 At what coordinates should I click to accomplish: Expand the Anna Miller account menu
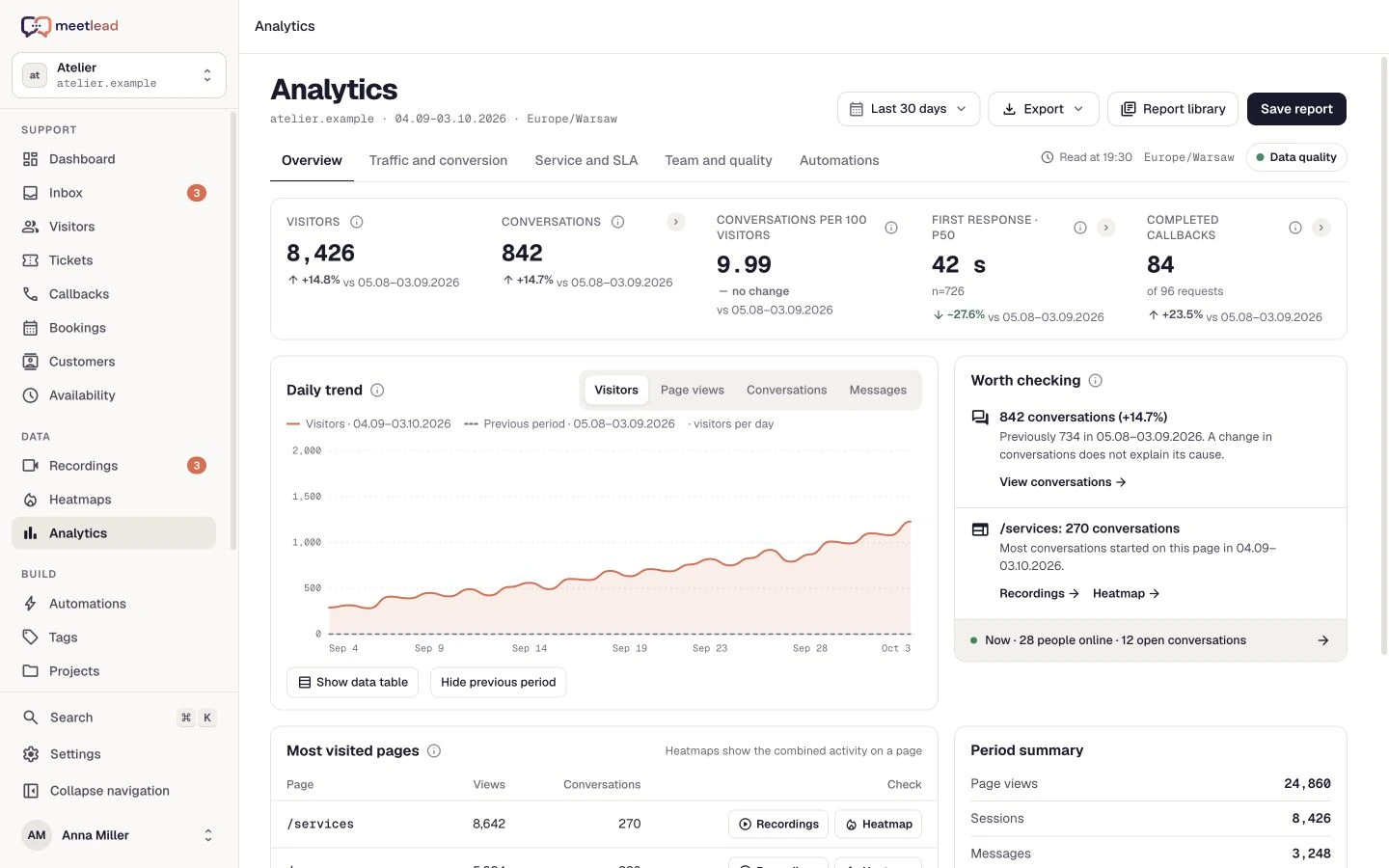point(119,835)
